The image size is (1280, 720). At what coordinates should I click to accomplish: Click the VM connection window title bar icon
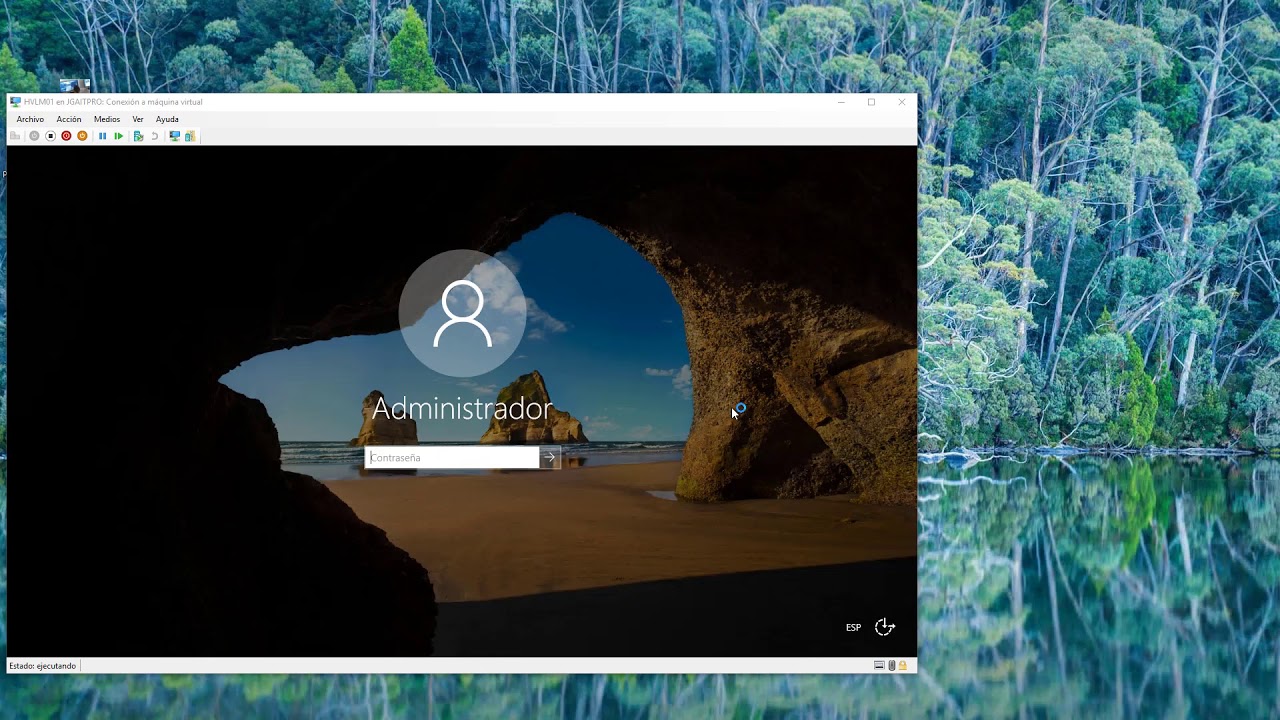click(x=15, y=102)
